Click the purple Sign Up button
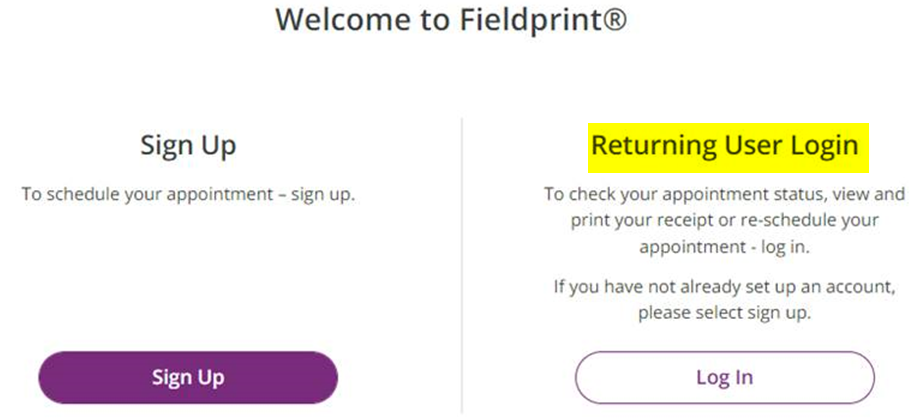Image resolution: width=917 pixels, height=420 pixels. coord(188,377)
